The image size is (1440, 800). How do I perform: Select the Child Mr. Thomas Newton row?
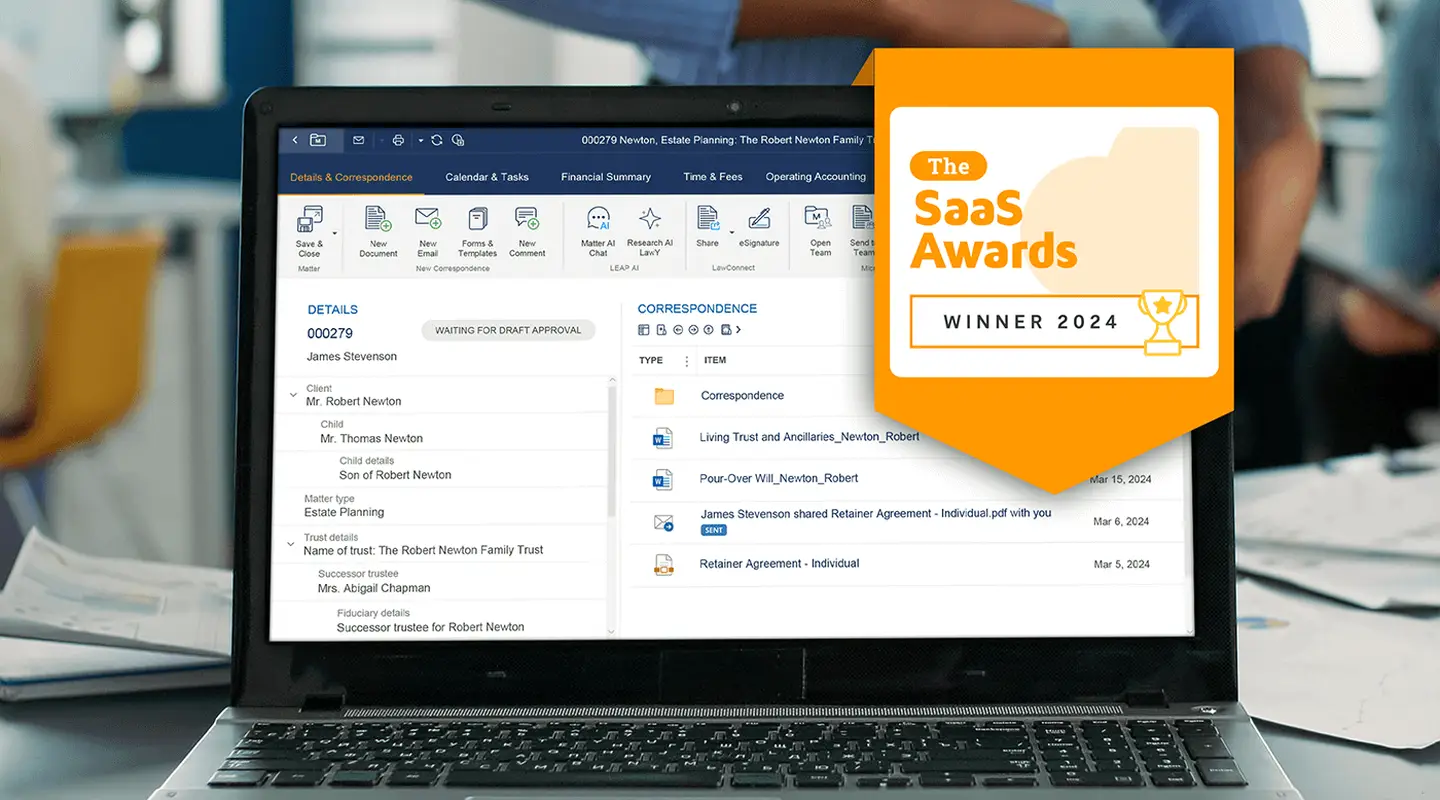click(440, 432)
